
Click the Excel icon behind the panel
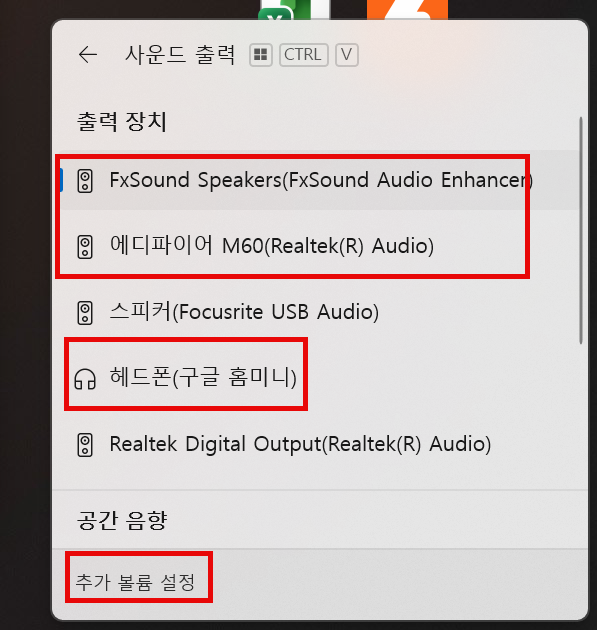(284, 10)
